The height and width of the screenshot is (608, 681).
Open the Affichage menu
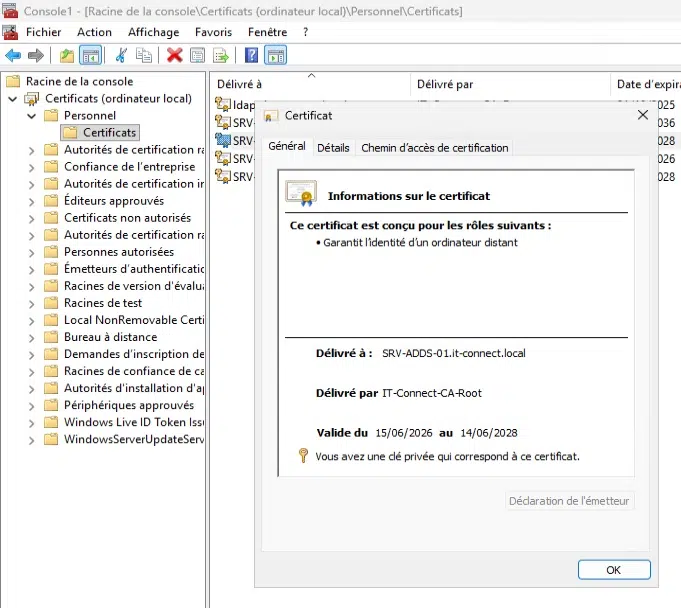click(153, 32)
